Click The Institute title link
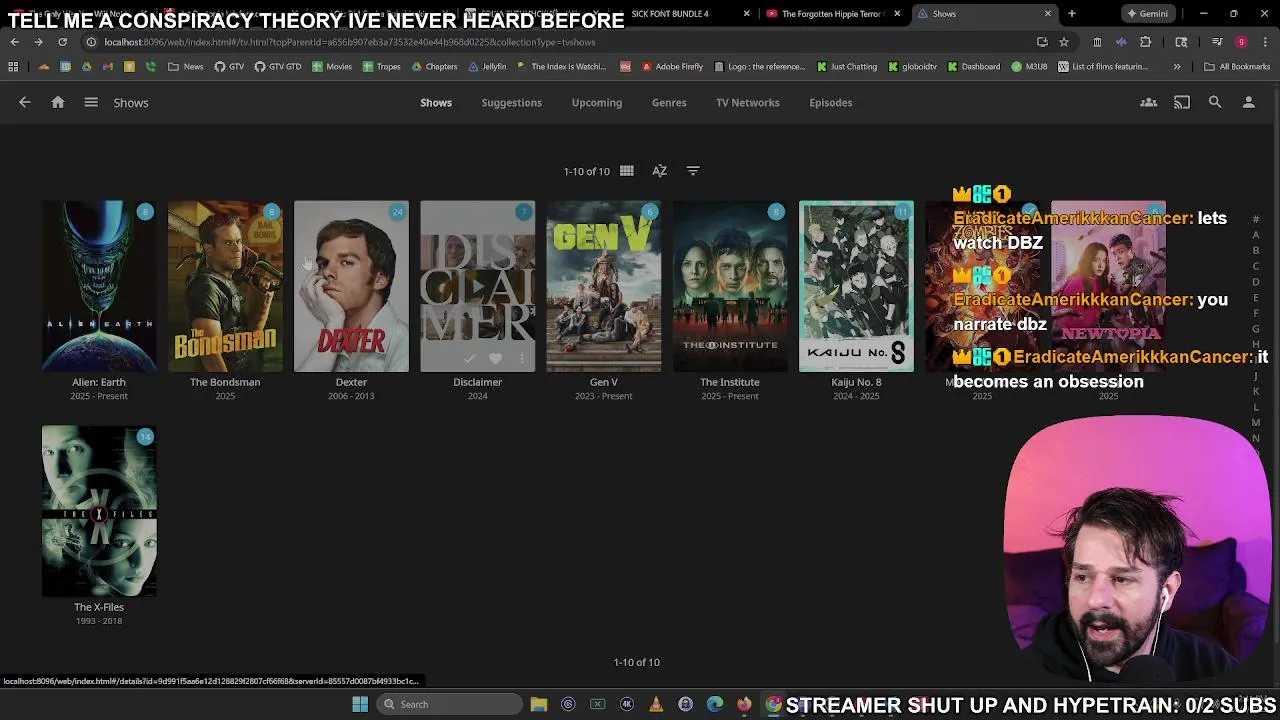 [730, 382]
